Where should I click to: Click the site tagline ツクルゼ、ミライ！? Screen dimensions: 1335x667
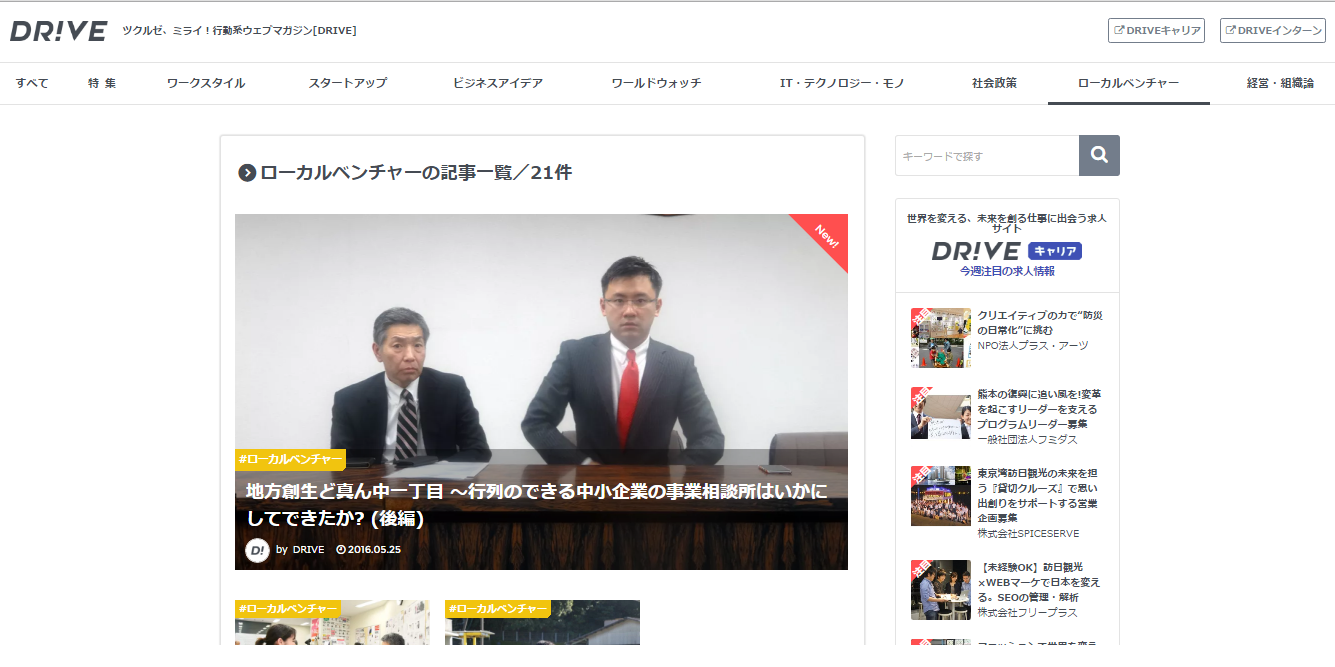[239, 31]
